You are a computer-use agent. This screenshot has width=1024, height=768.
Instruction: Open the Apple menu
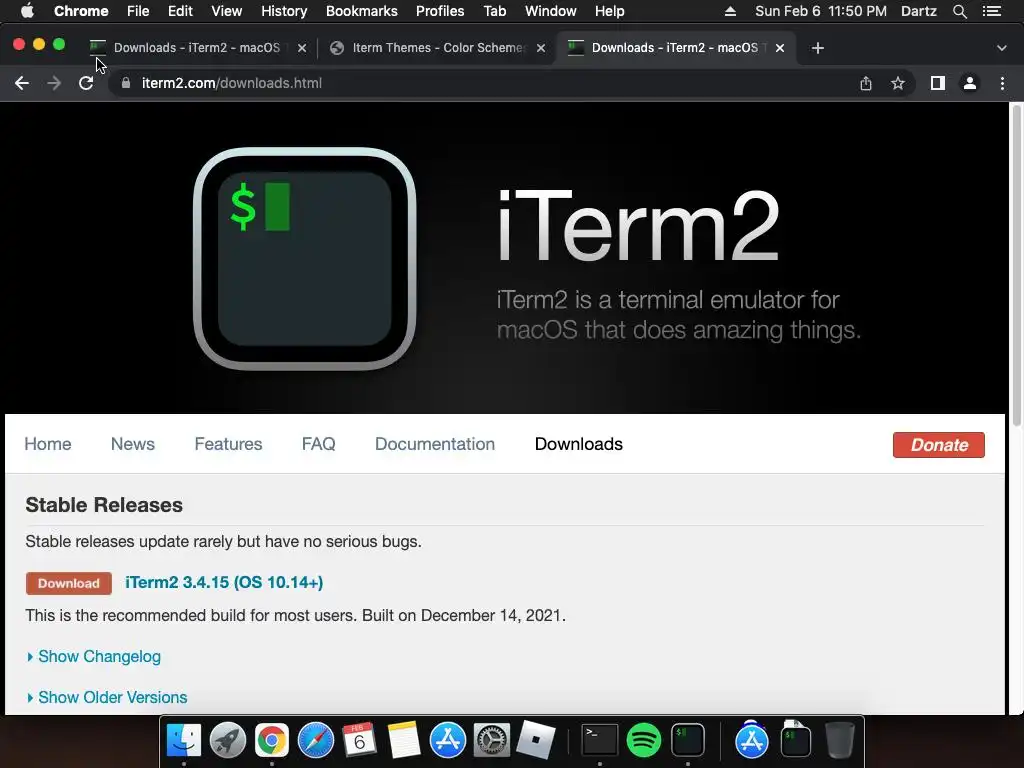tap(27, 11)
